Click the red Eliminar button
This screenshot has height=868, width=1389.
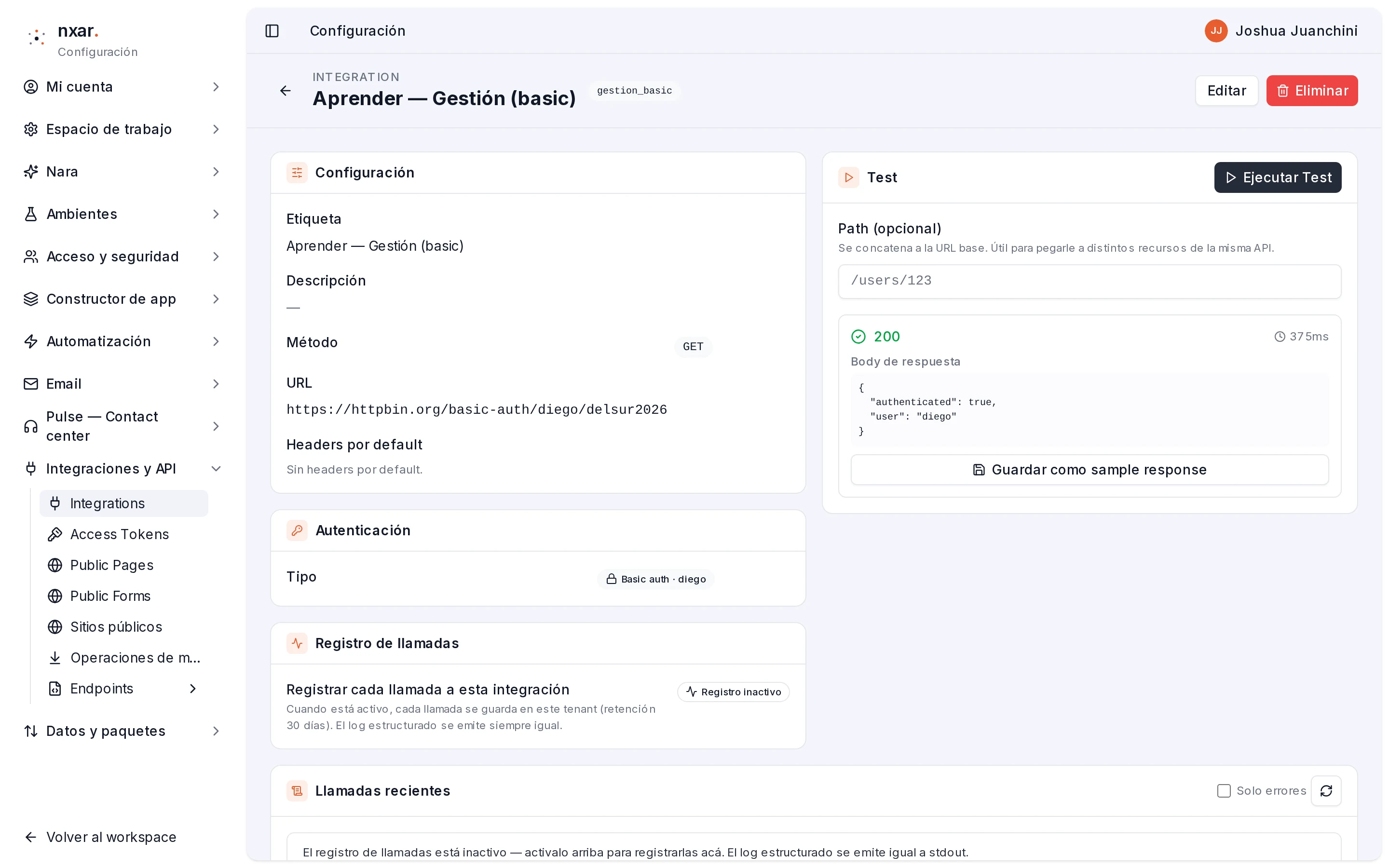pos(1311,91)
